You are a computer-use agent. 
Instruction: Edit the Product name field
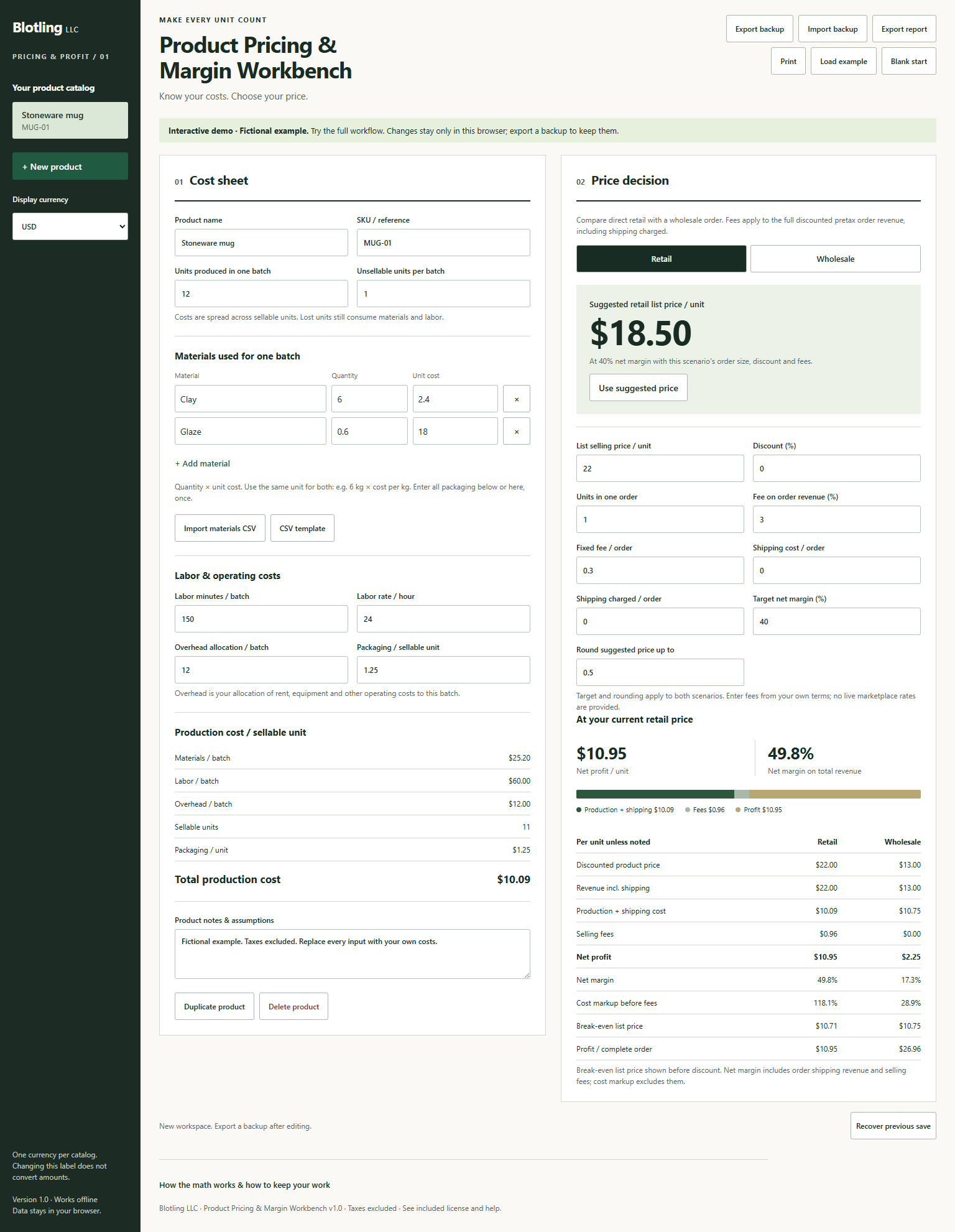click(x=261, y=243)
